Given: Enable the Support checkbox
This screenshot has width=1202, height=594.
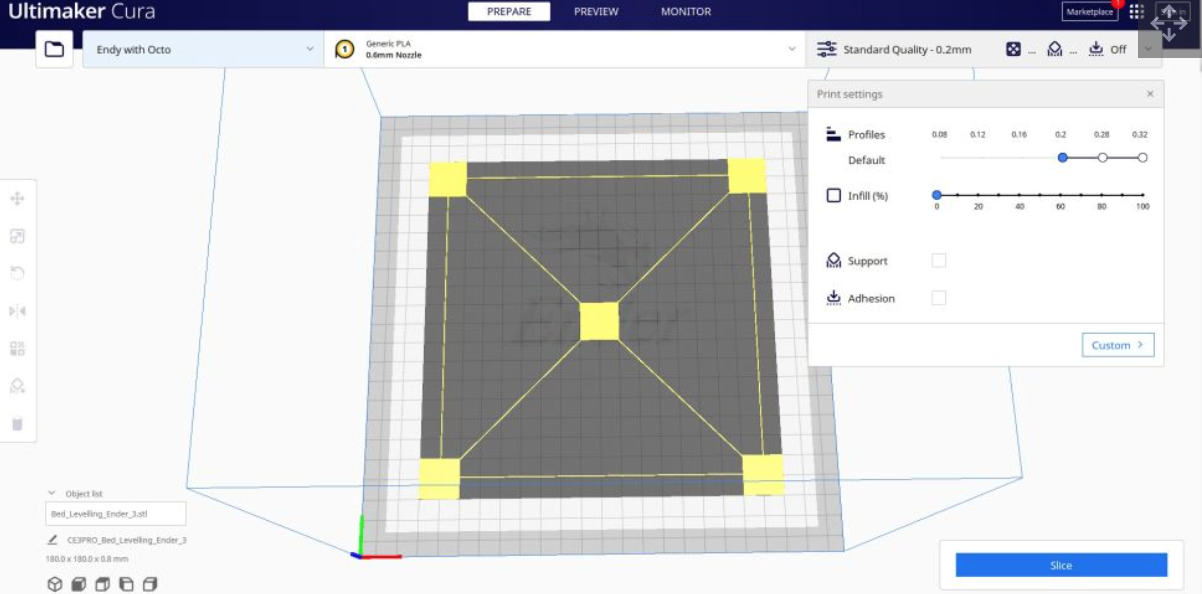Looking at the screenshot, I should tap(938, 260).
